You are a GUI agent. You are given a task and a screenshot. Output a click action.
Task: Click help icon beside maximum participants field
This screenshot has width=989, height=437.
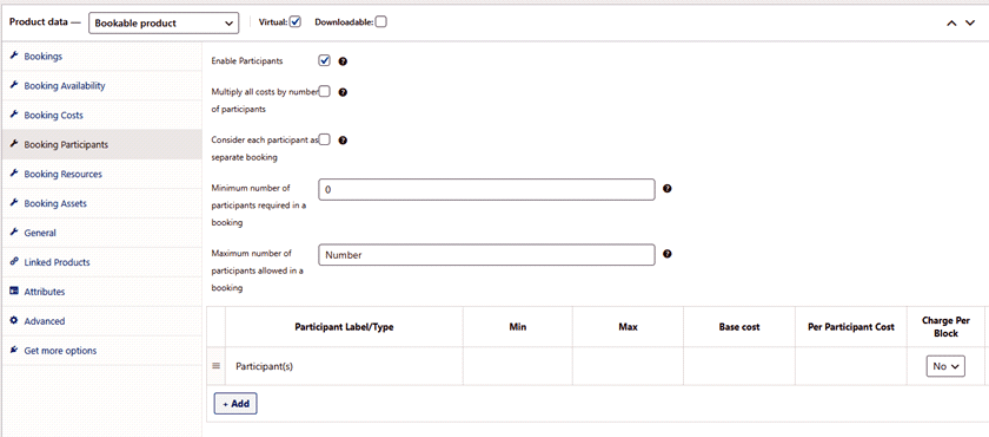667,253
